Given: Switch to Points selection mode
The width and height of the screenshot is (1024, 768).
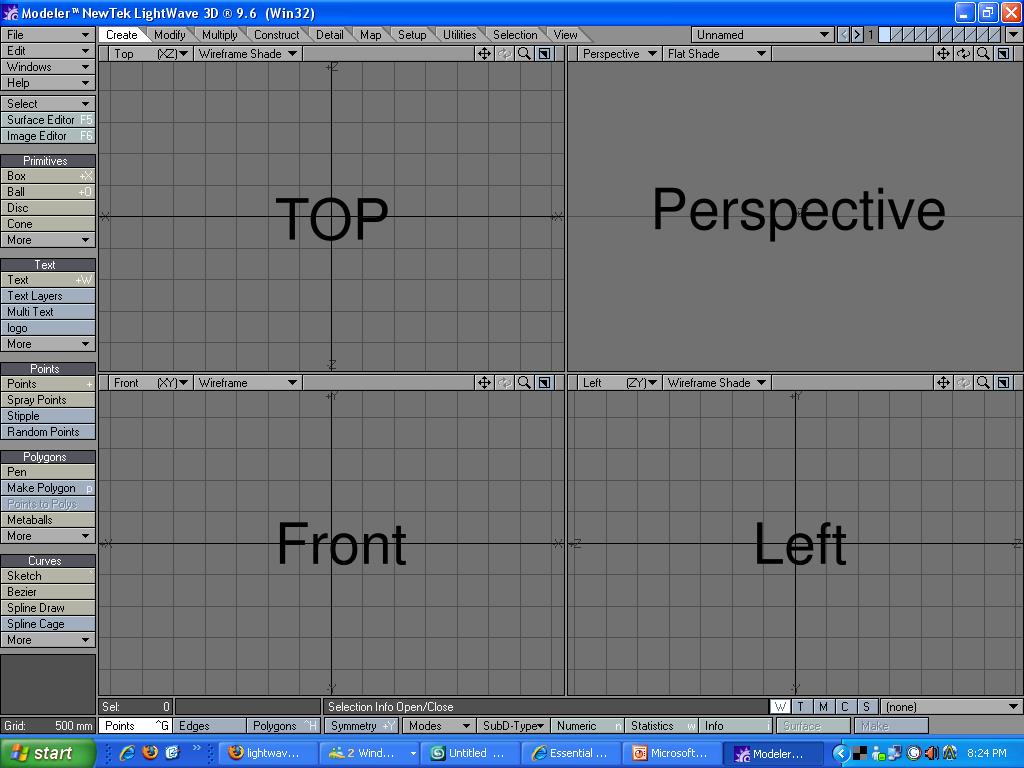Looking at the screenshot, I should coord(135,726).
